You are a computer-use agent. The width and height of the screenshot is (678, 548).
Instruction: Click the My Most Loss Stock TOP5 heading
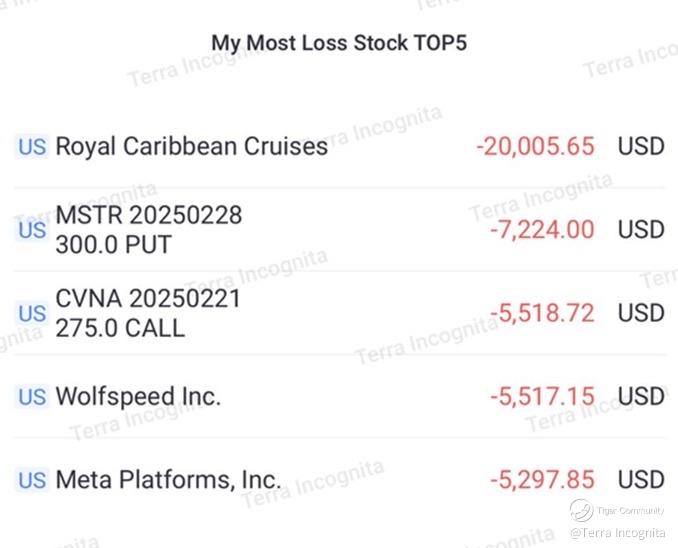339,43
